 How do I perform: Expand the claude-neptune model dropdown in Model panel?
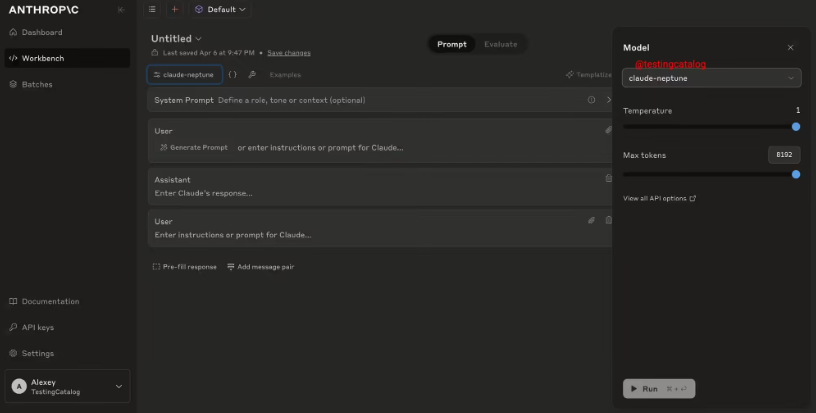click(x=711, y=78)
